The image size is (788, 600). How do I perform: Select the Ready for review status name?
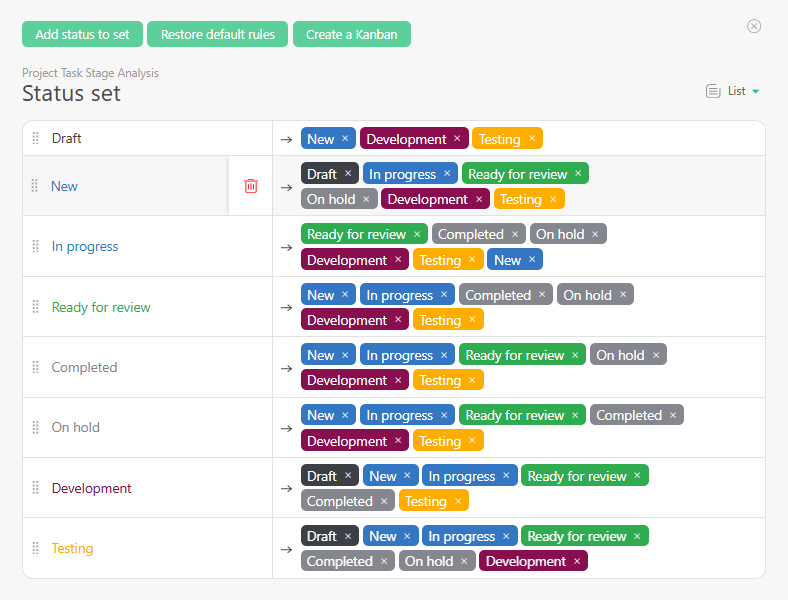[101, 307]
